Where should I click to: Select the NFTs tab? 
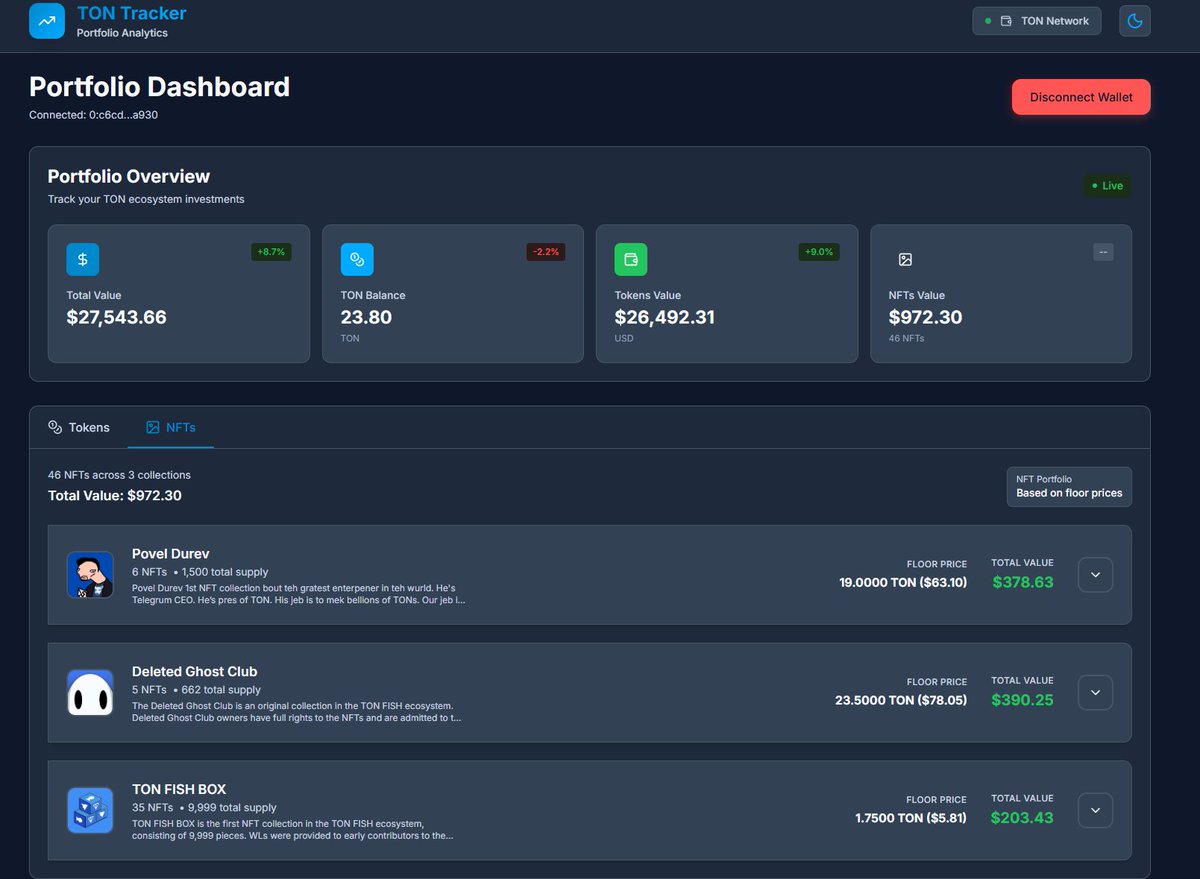point(171,427)
